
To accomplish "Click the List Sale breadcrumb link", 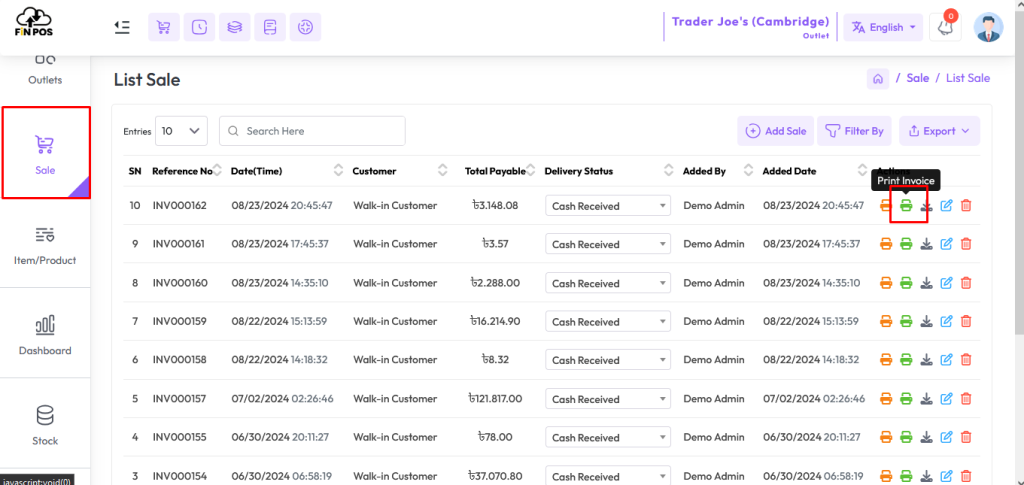I will point(968,78).
